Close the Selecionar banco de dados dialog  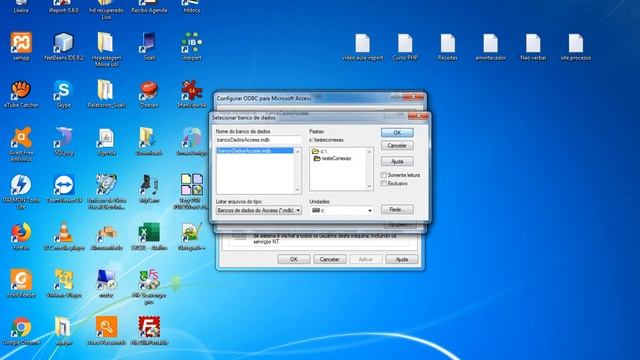pos(418,116)
